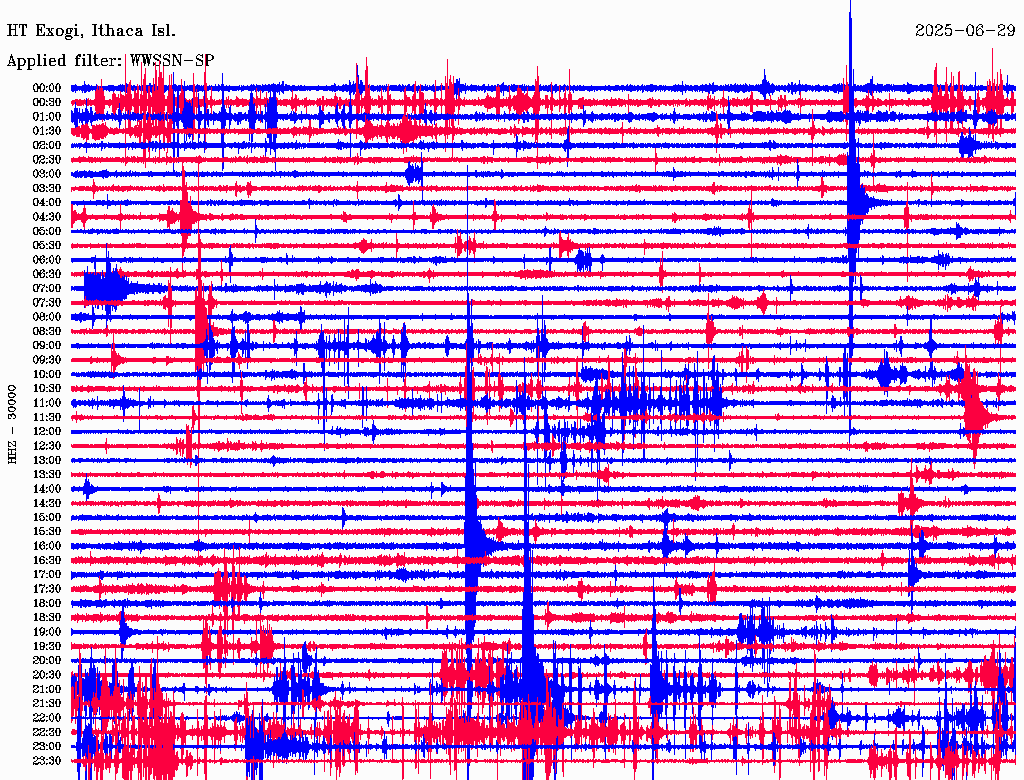Select the 17:30 time label
Viewport: 1024px width, 780px height.
(47, 589)
